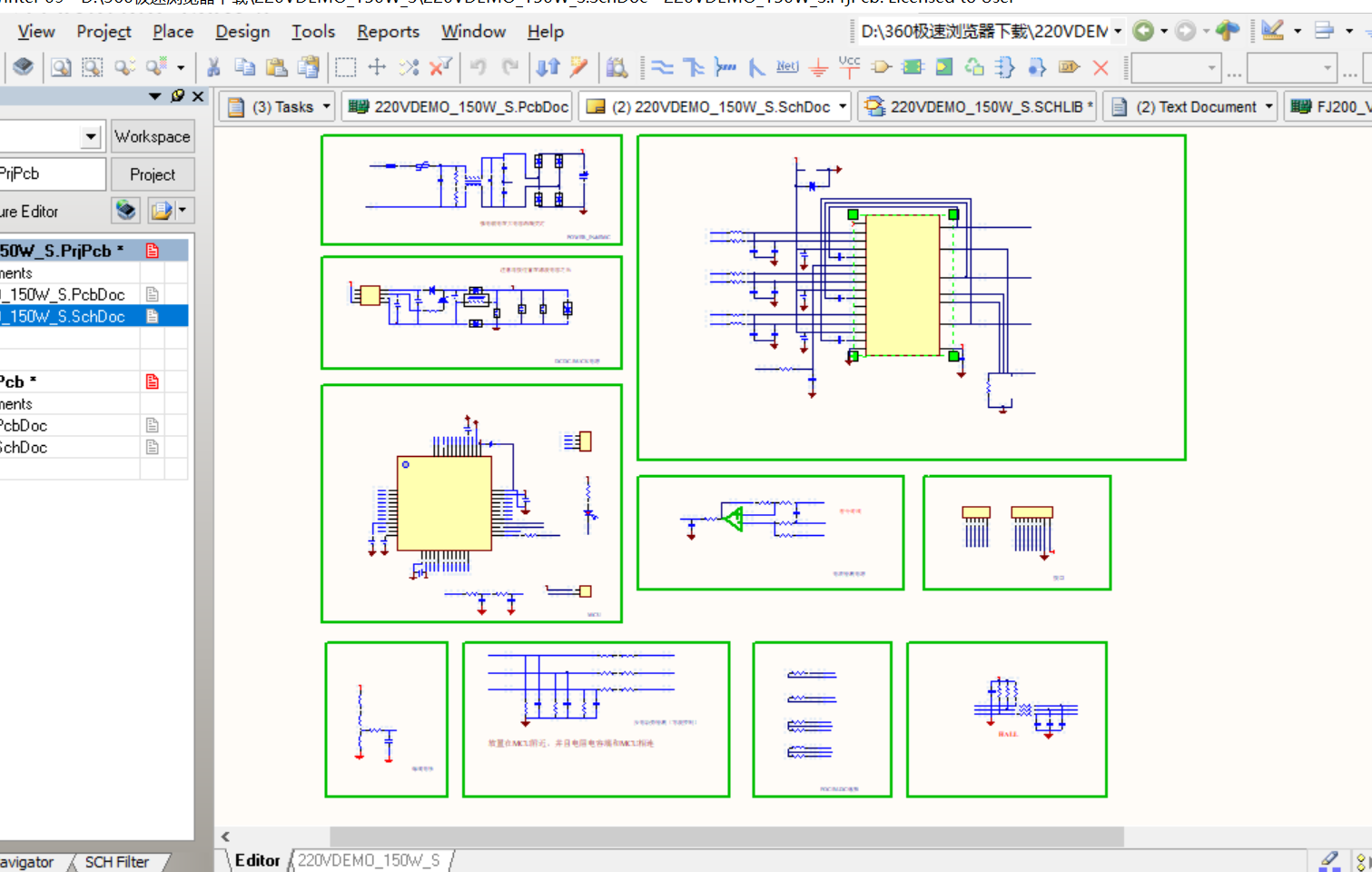The width and height of the screenshot is (1372, 872).
Task: Select the Place Bus tool
Action: 694,66
